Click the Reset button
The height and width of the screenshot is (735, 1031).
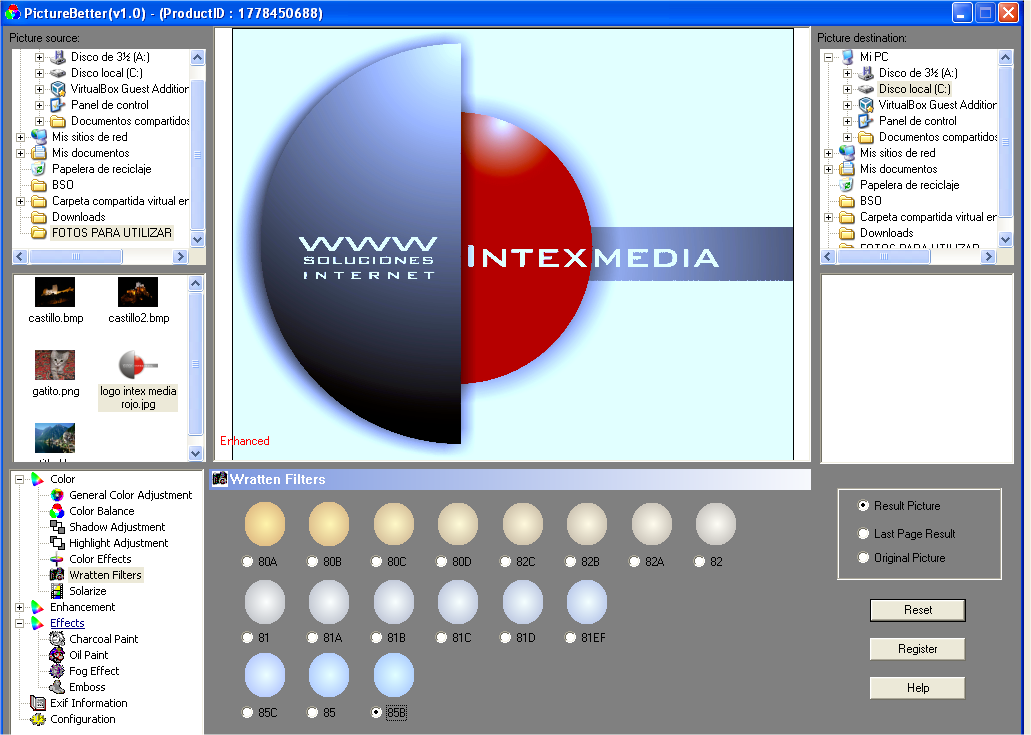point(917,609)
